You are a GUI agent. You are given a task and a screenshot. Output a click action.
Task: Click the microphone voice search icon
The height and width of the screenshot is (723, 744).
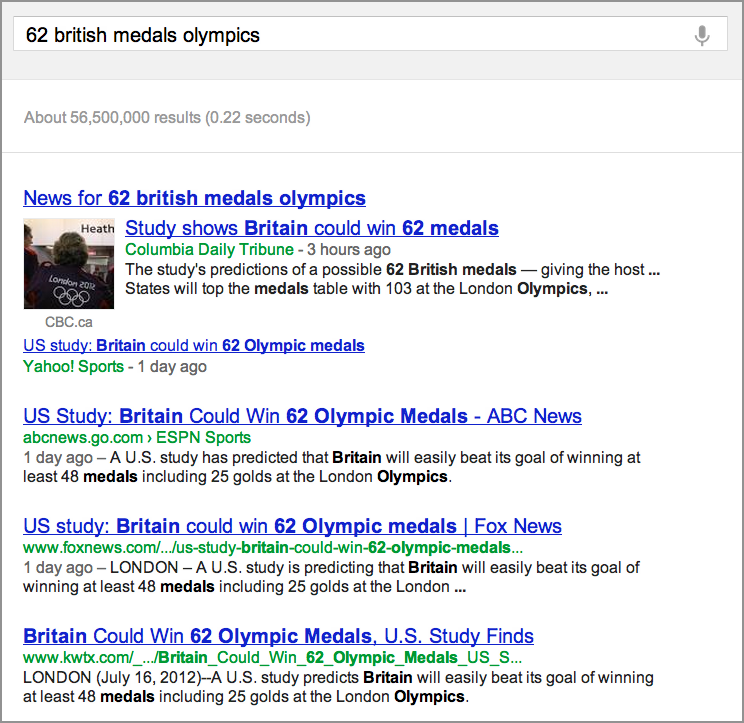click(702, 36)
